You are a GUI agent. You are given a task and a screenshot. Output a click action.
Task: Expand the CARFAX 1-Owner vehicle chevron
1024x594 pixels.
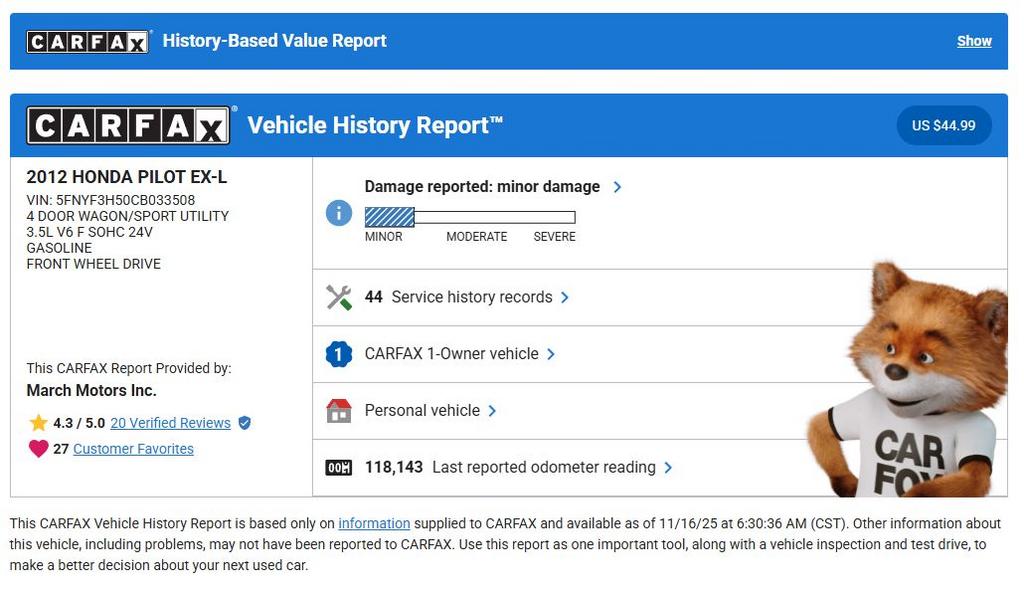[551, 354]
